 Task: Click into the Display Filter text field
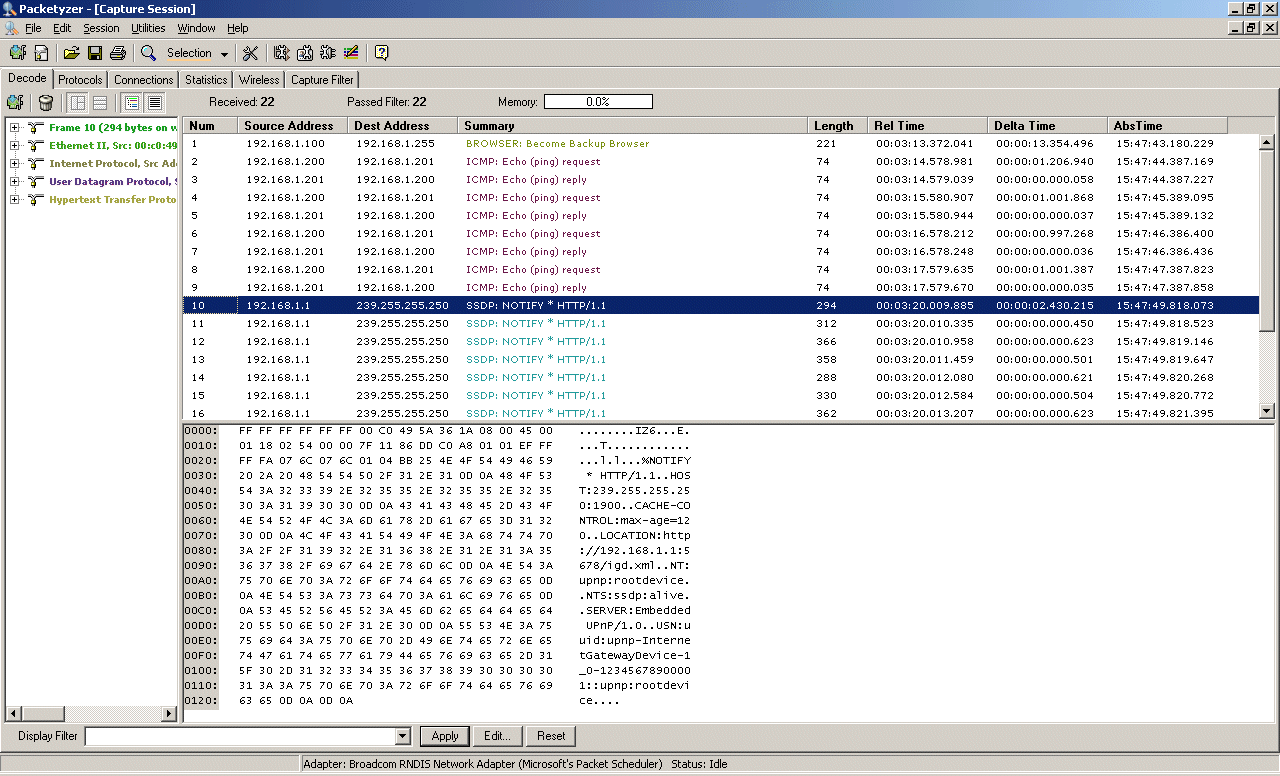coord(240,736)
